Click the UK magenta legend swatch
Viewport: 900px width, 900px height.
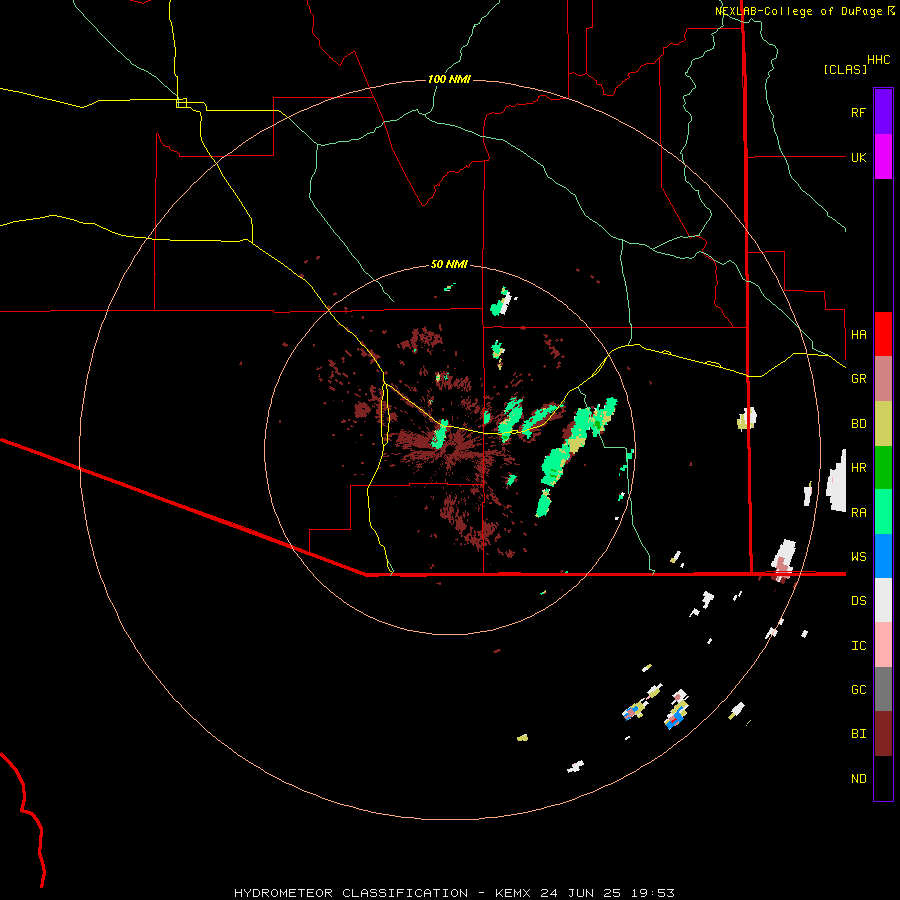(x=883, y=157)
